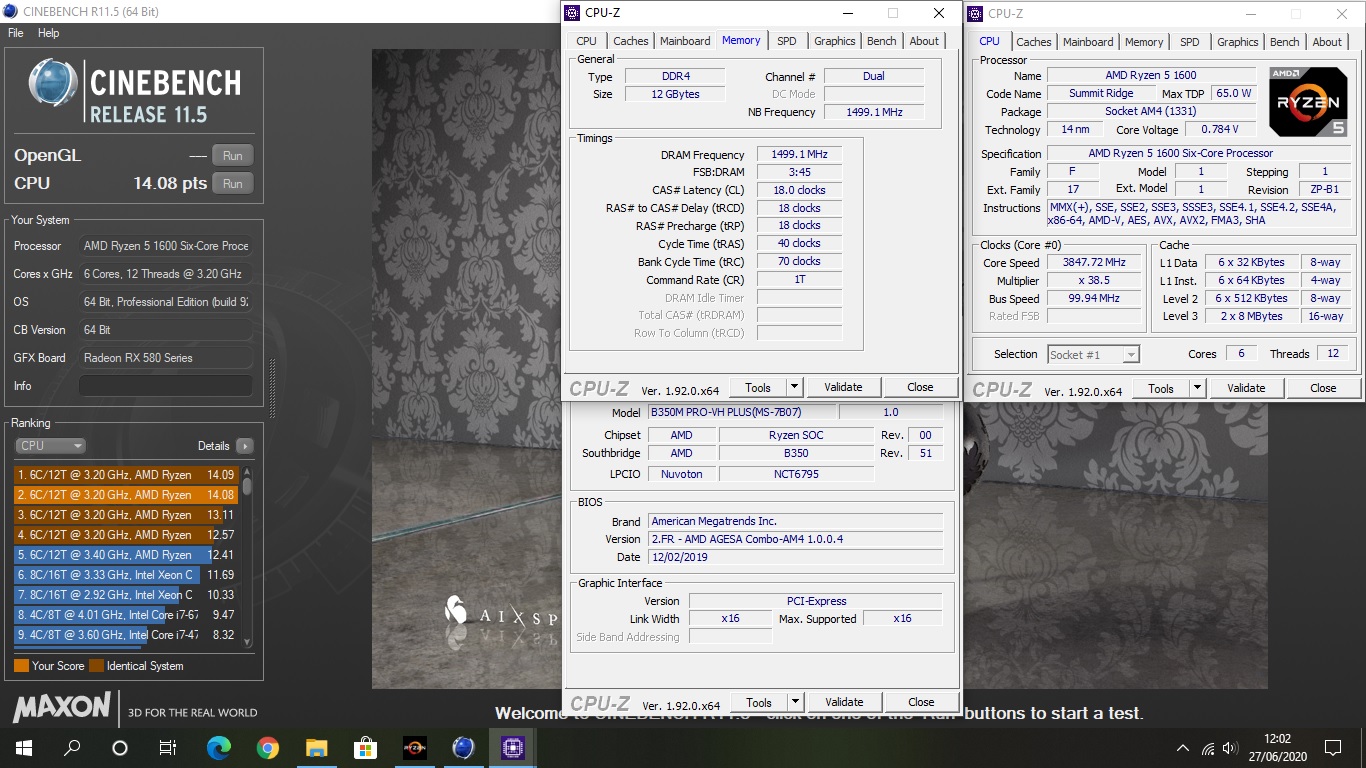The width and height of the screenshot is (1366, 768).
Task: Click CPU-Z title bar icon of right window
Action: click(x=975, y=13)
